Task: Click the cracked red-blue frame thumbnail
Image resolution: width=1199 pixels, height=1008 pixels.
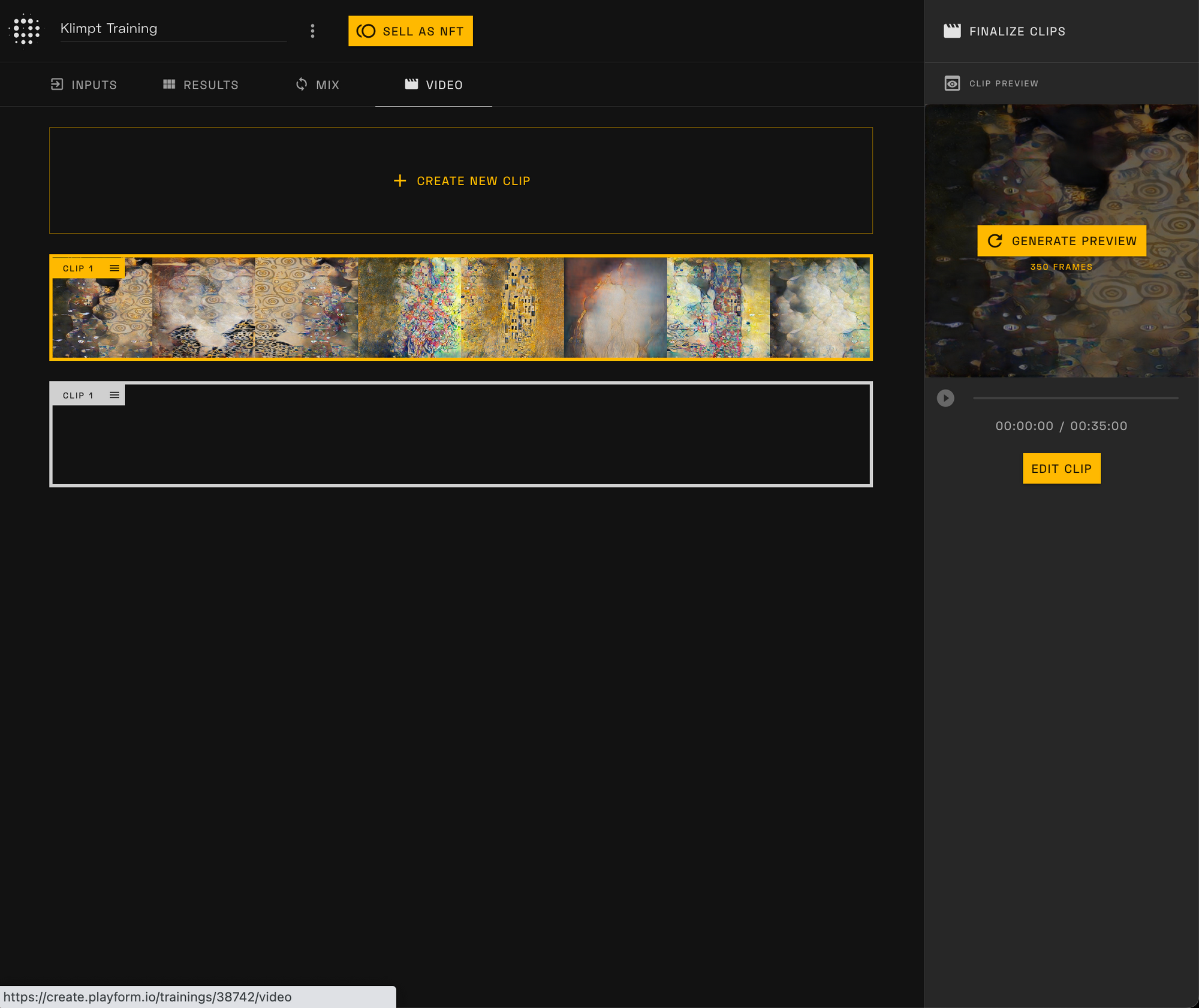Action: tap(615, 309)
